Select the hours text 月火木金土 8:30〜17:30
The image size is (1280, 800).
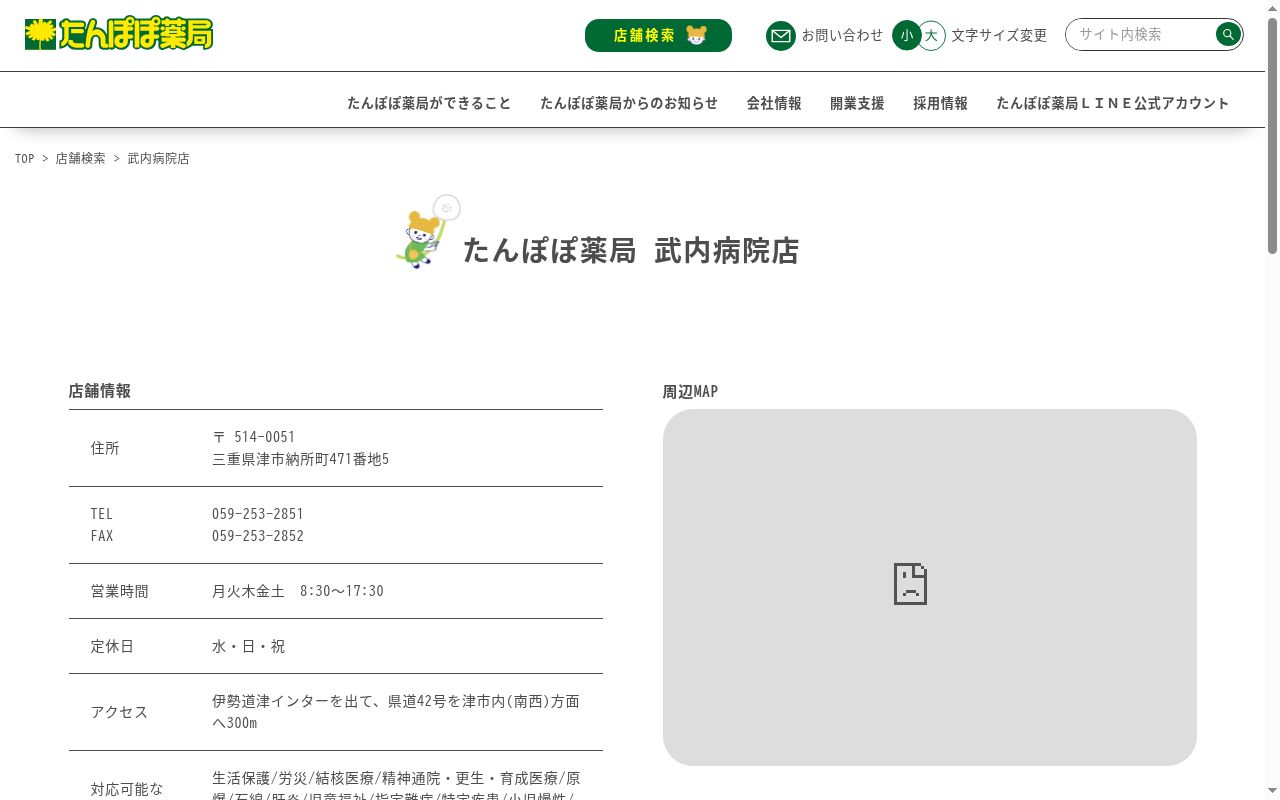point(298,591)
